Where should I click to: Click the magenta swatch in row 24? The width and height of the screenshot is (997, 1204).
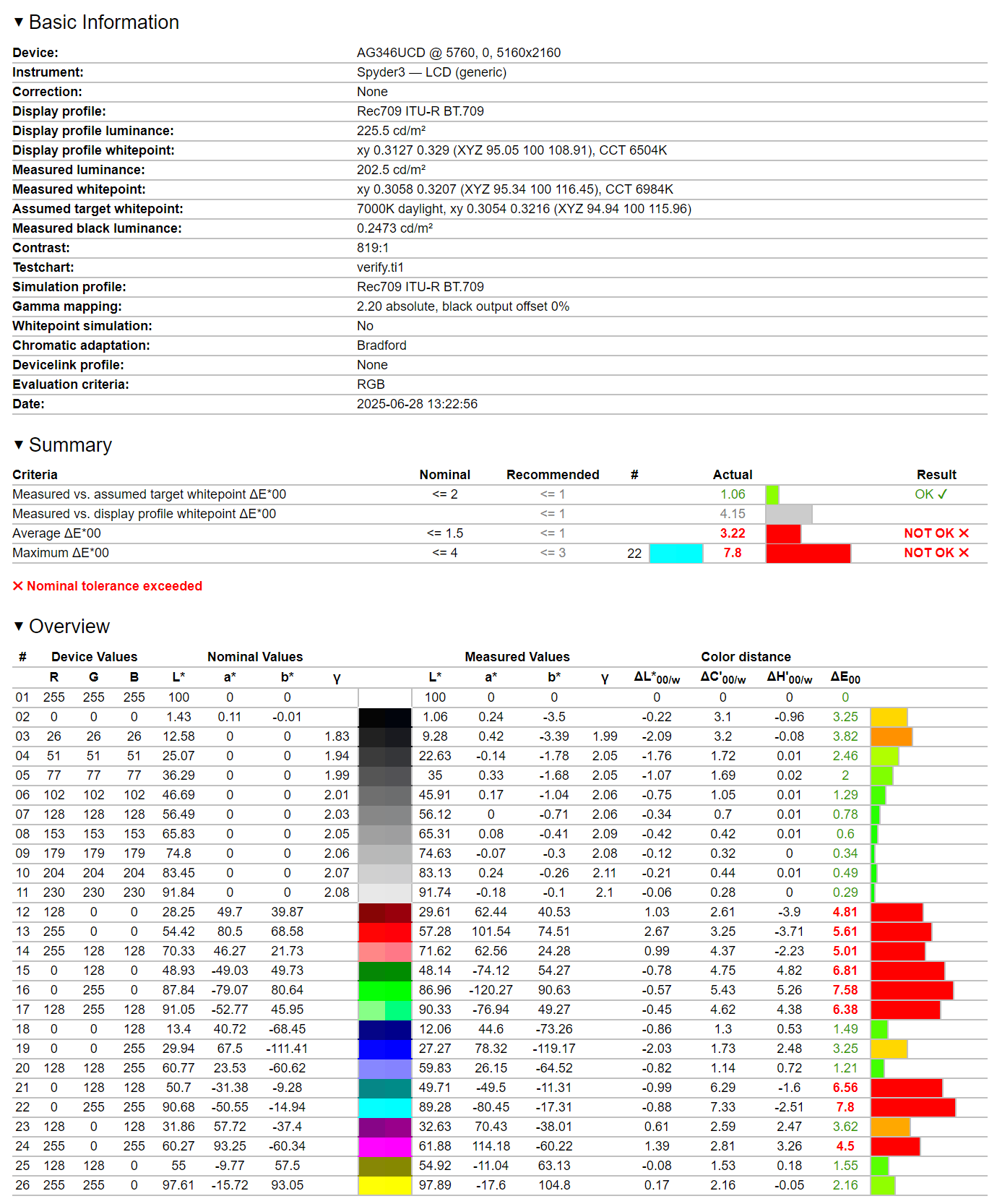pyautogui.click(x=384, y=1146)
